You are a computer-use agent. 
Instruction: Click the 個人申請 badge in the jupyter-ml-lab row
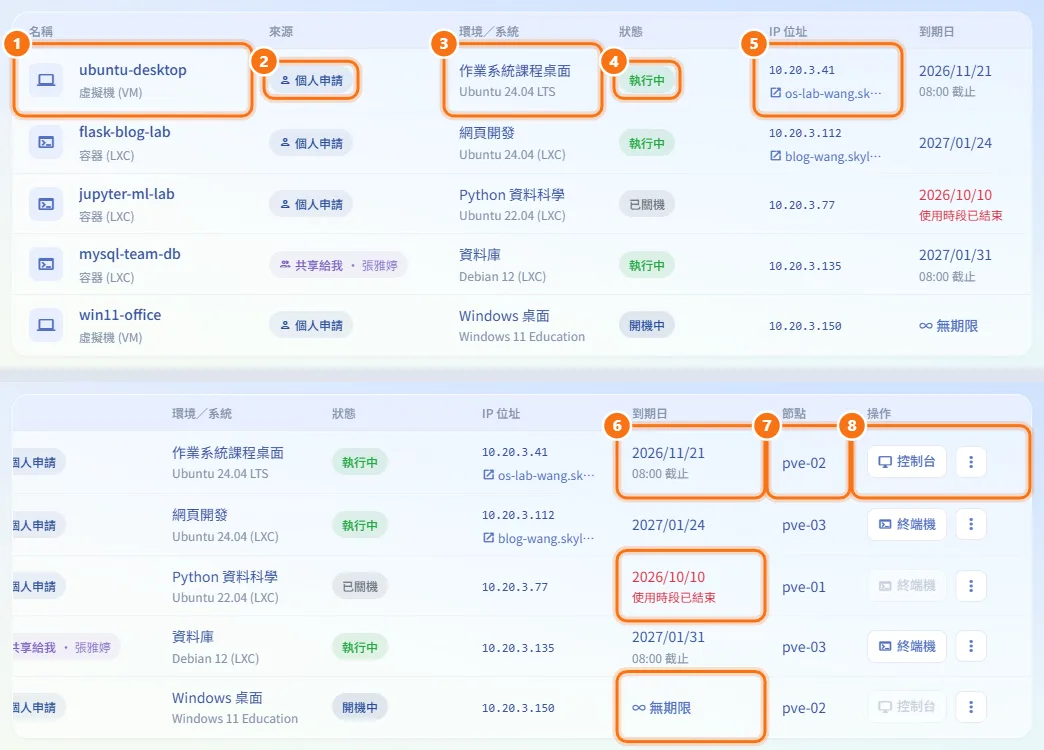[x=311, y=204]
